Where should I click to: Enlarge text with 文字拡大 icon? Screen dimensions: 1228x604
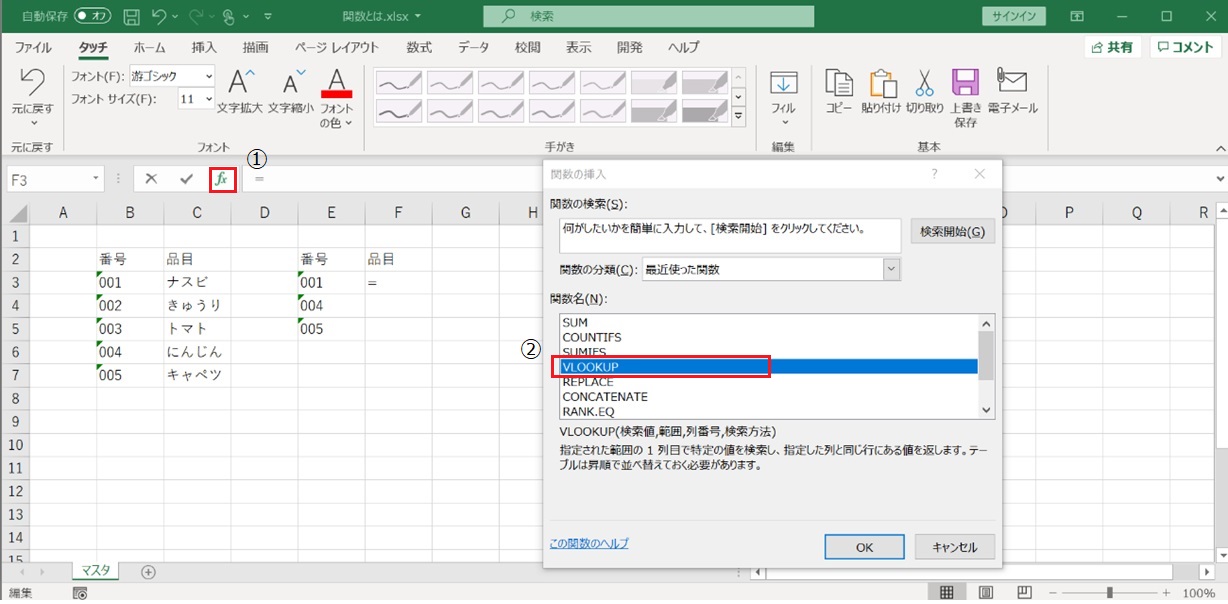point(241,84)
